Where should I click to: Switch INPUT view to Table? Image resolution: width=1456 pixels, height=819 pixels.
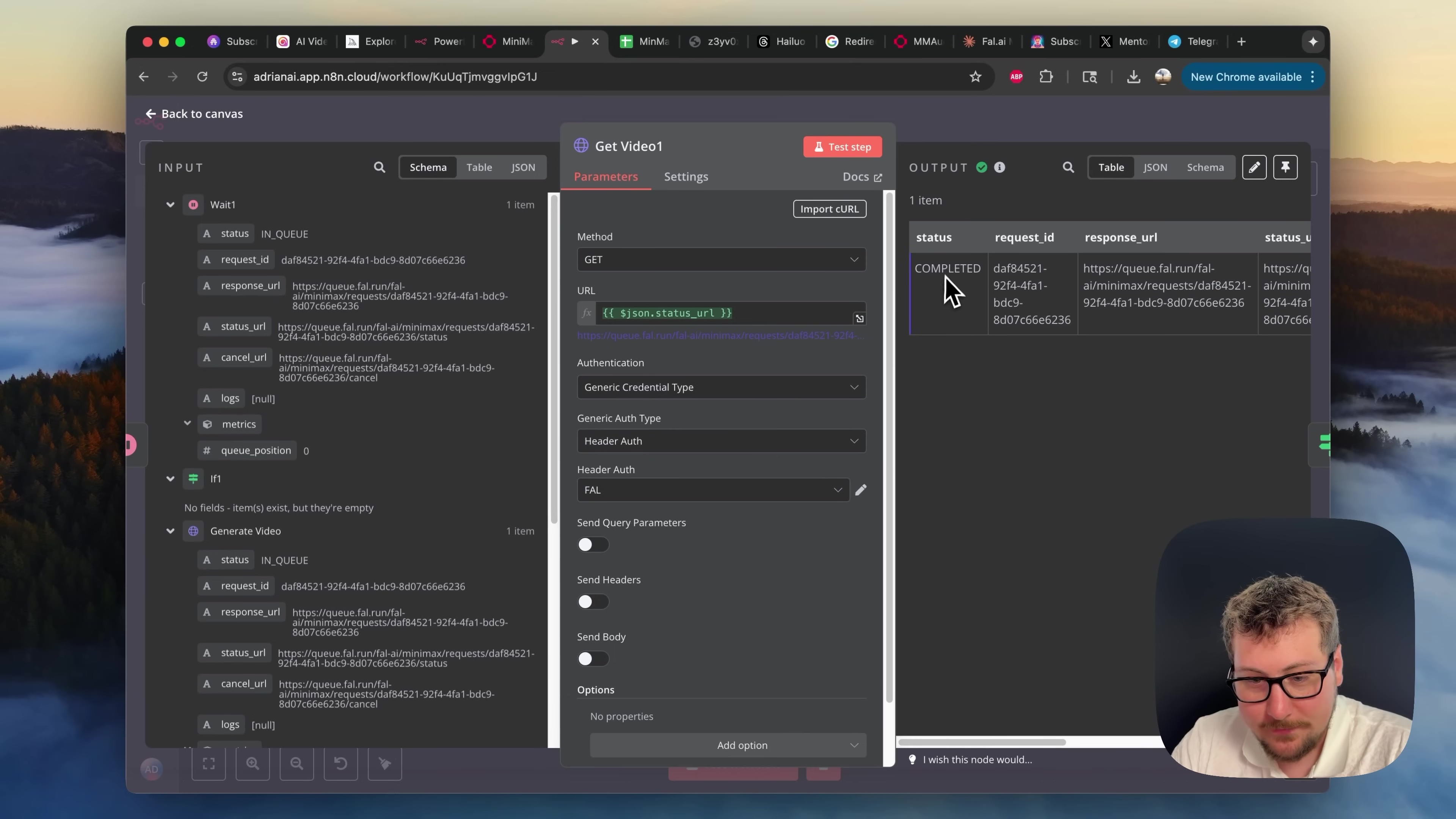click(479, 167)
